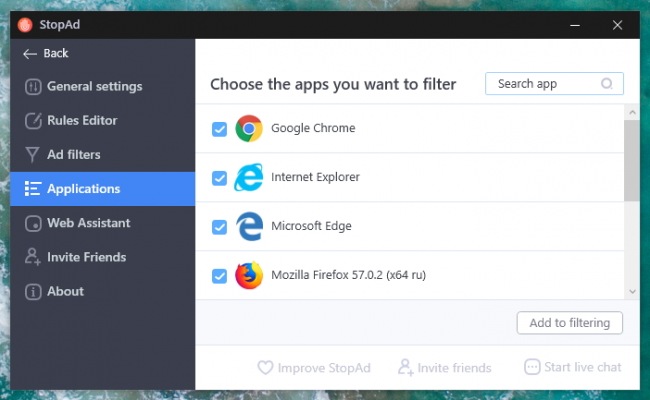Click the Ad filters funnel icon
The height and width of the screenshot is (400, 650).
pyautogui.click(x=32, y=155)
